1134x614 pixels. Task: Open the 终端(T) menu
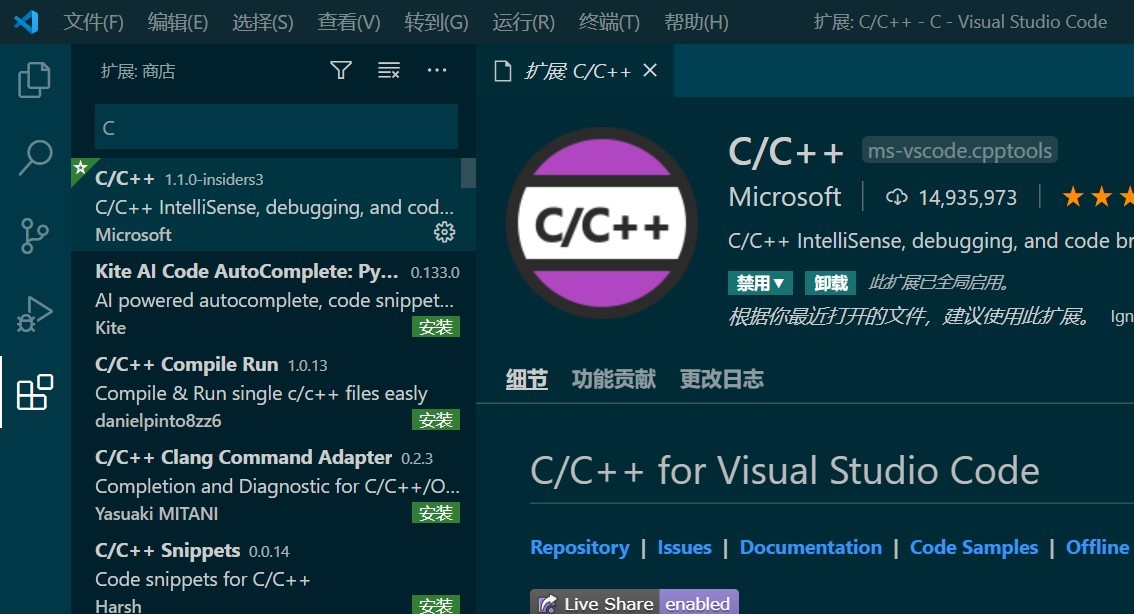(x=609, y=22)
